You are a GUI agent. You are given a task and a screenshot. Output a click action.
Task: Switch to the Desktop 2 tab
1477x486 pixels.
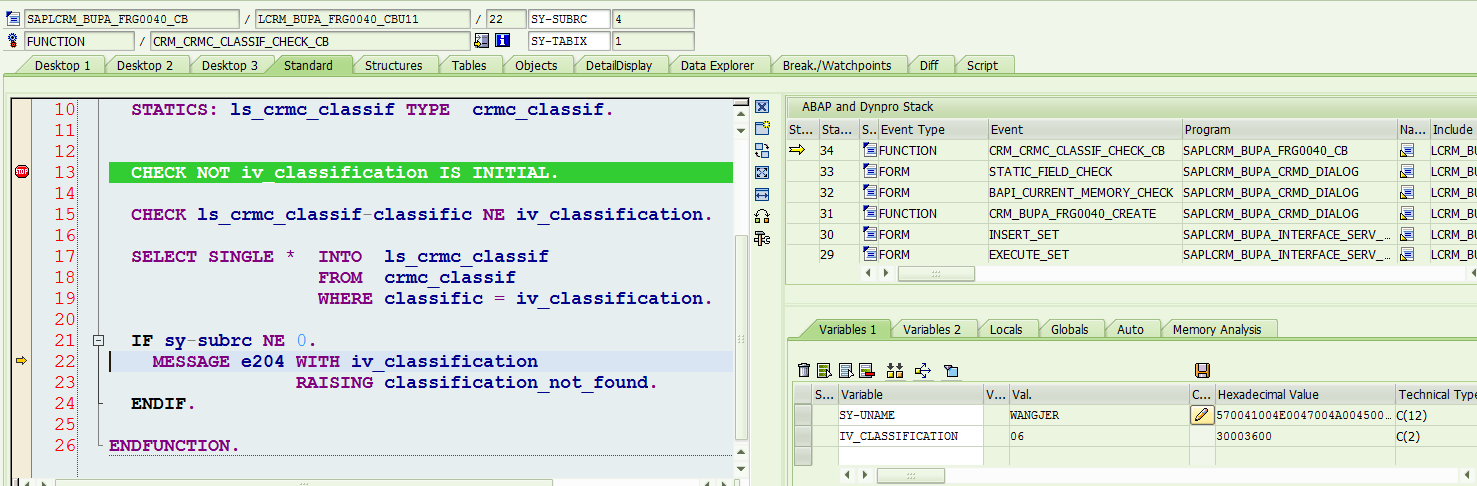(145, 65)
